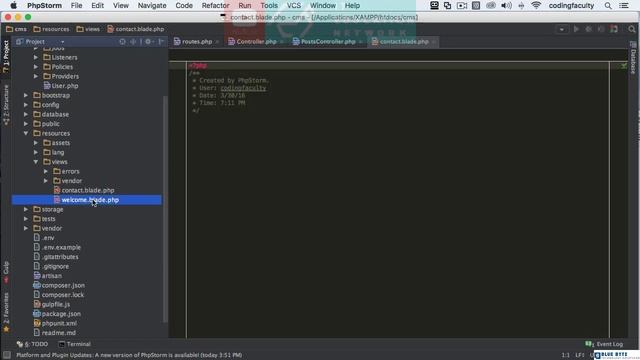Select phpunit.xml file
Viewport: 640px width, 360px height.
point(55,323)
